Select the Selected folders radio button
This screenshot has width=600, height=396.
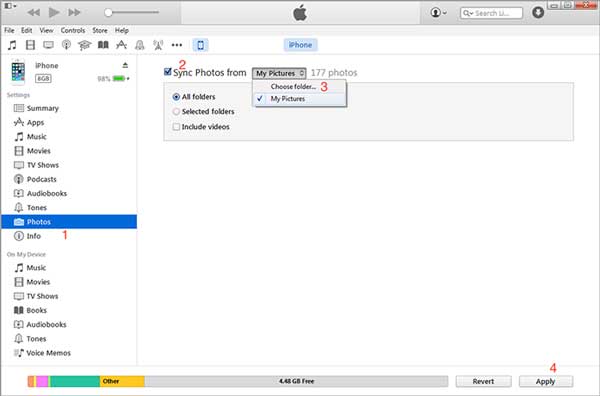tap(176, 112)
